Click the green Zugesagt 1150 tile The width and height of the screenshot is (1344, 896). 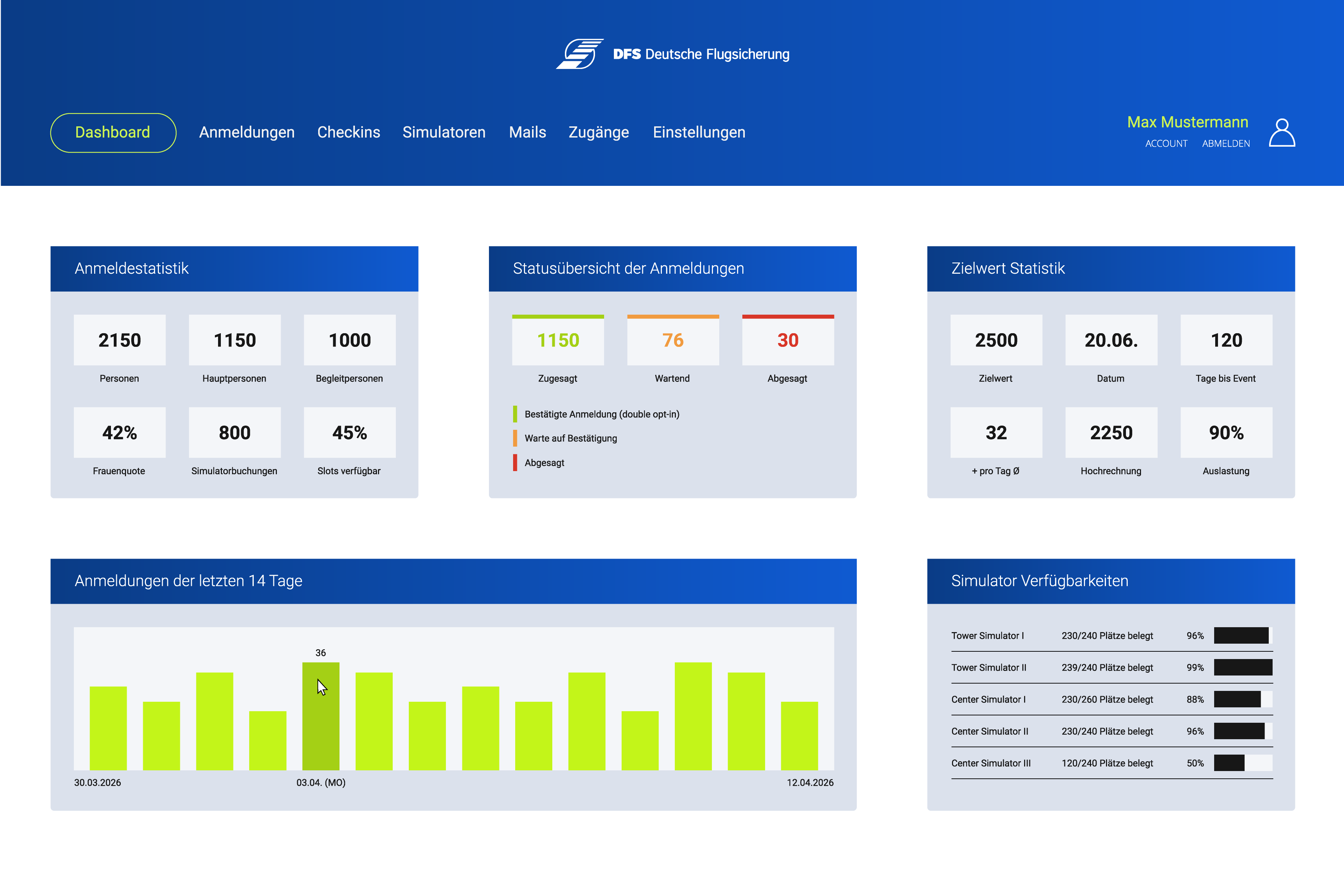pyautogui.click(x=558, y=340)
